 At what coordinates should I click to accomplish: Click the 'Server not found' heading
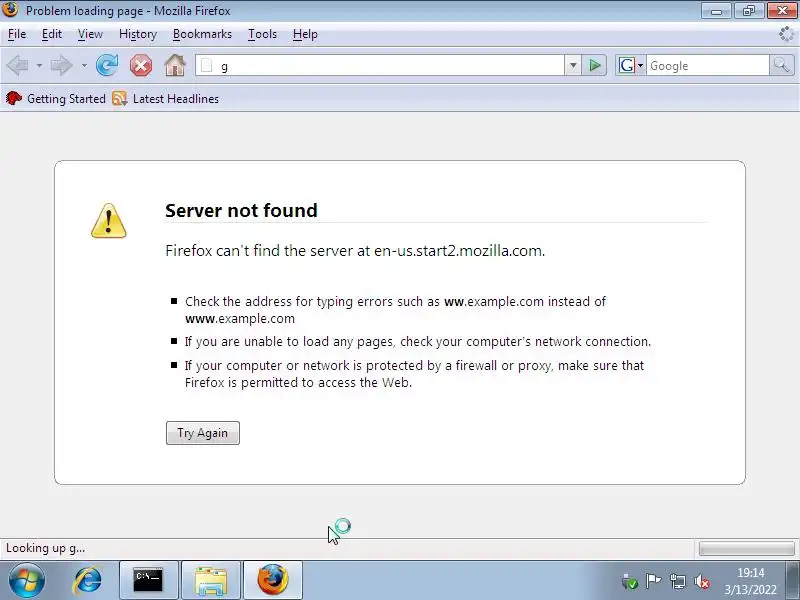tap(241, 210)
